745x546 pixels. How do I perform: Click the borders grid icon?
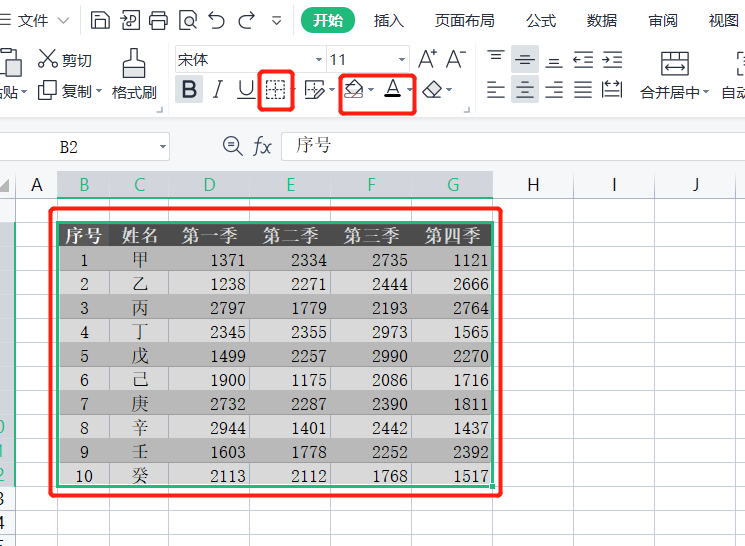(275, 91)
